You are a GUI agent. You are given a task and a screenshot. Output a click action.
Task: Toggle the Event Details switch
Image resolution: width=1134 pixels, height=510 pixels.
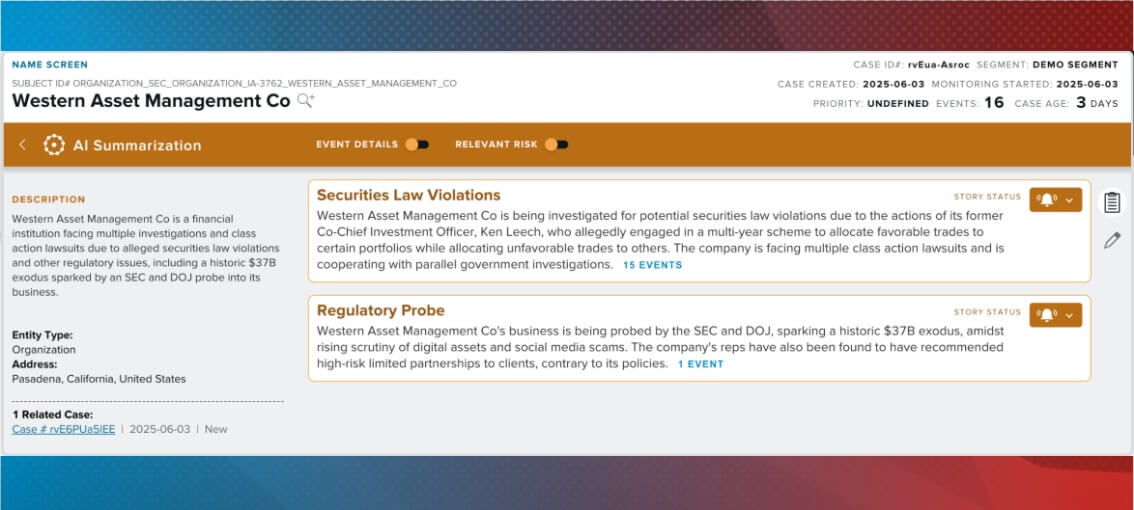(x=417, y=145)
